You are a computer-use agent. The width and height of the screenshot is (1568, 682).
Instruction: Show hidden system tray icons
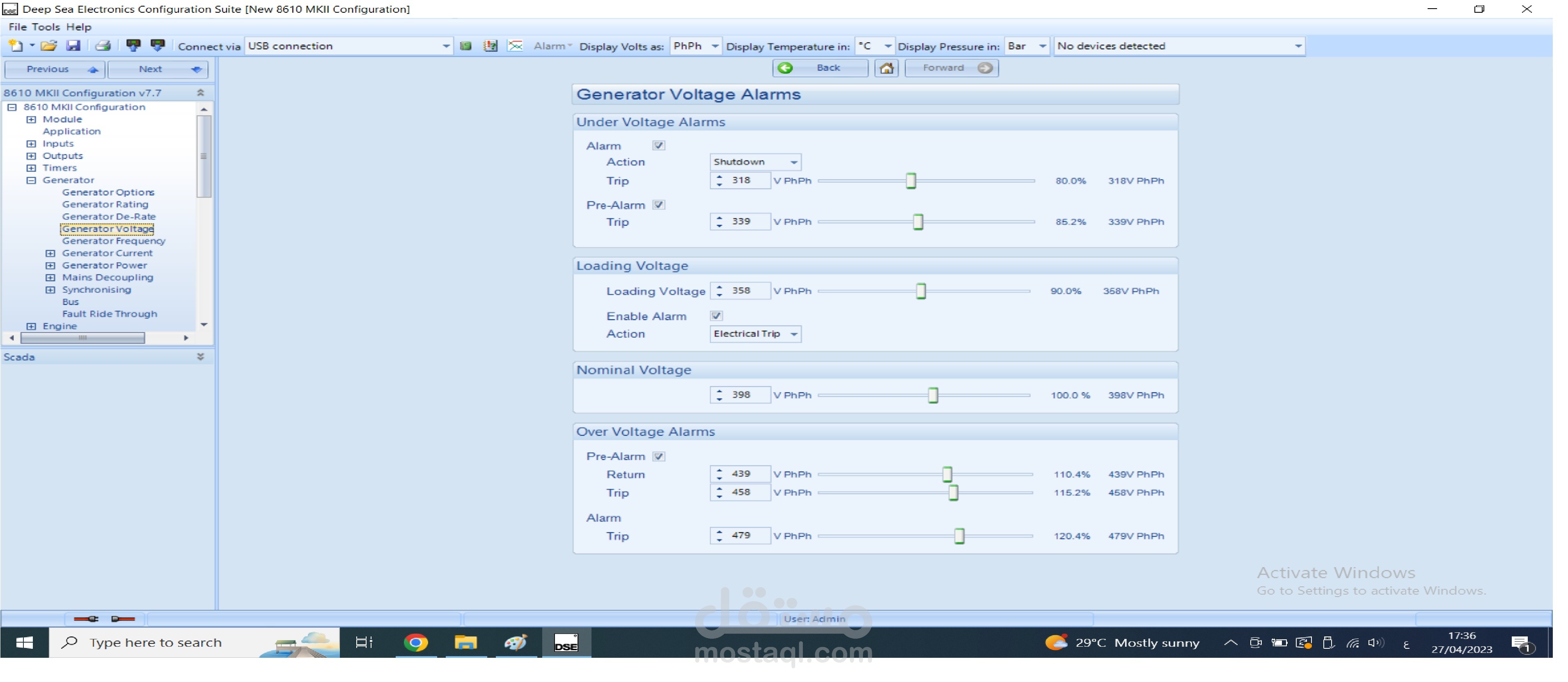click(x=1230, y=643)
